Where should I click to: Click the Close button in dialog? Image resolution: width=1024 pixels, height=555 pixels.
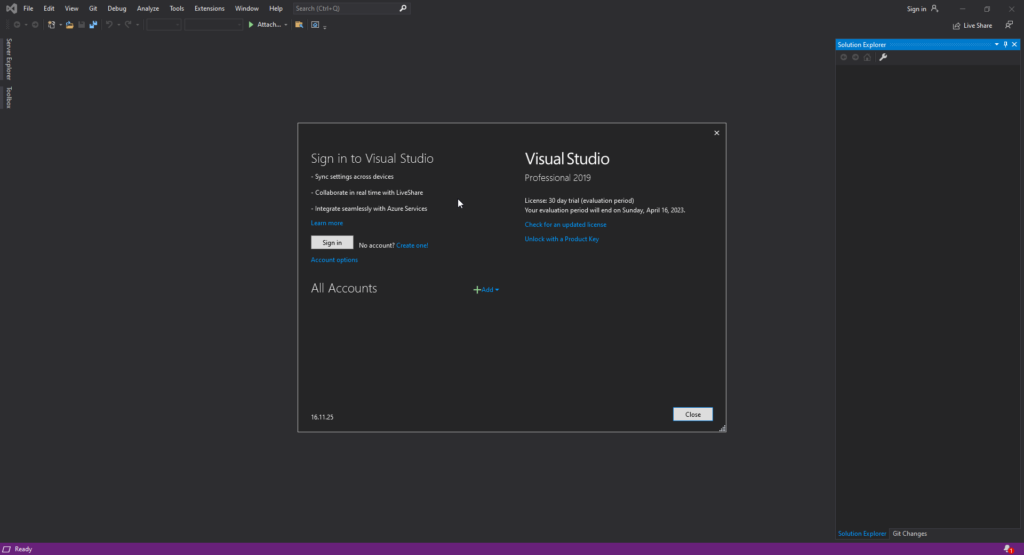pyautogui.click(x=693, y=414)
